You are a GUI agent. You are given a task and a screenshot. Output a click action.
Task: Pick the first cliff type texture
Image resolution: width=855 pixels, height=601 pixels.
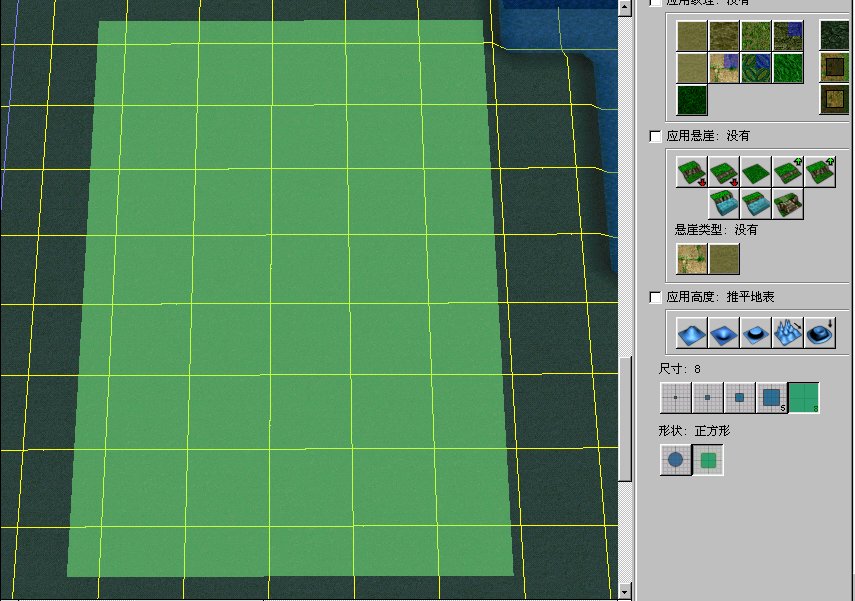(x=692, y=259)
